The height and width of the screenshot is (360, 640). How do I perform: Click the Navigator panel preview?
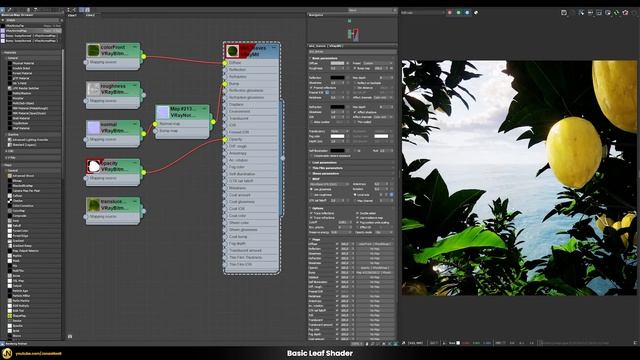point(352,31)
